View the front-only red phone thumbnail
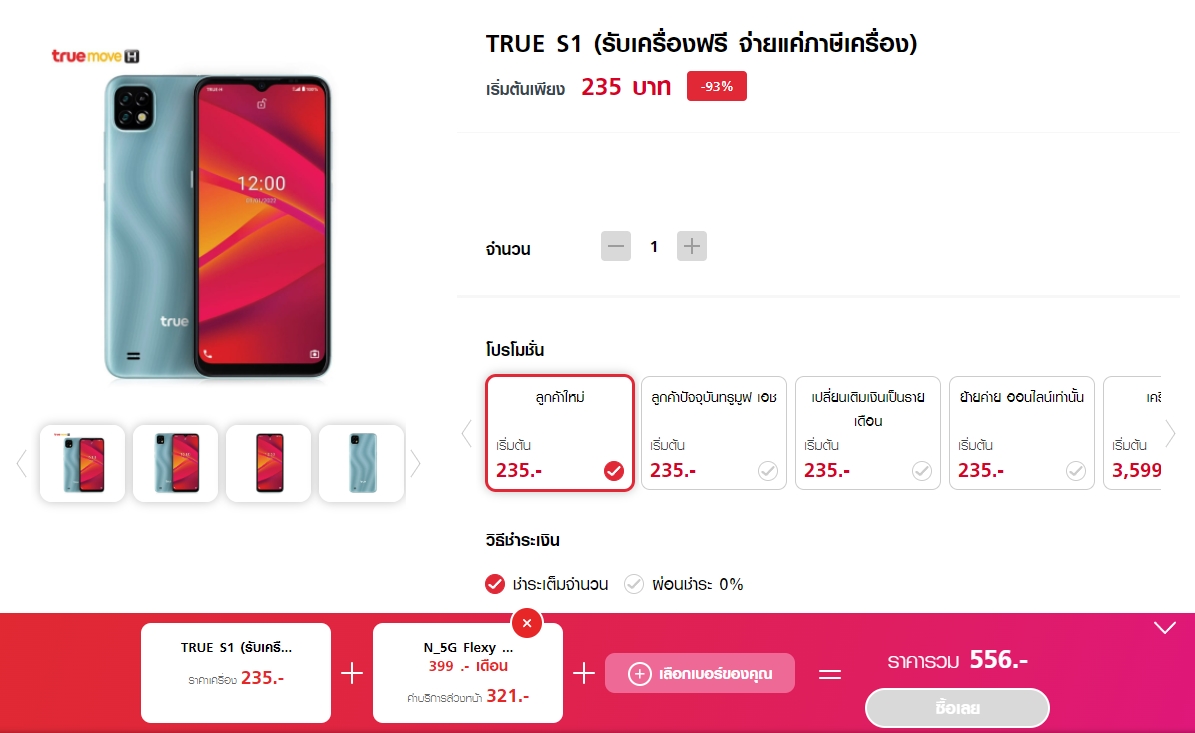Viewport: 1195px width, 733px height. [x=268, y=463]
